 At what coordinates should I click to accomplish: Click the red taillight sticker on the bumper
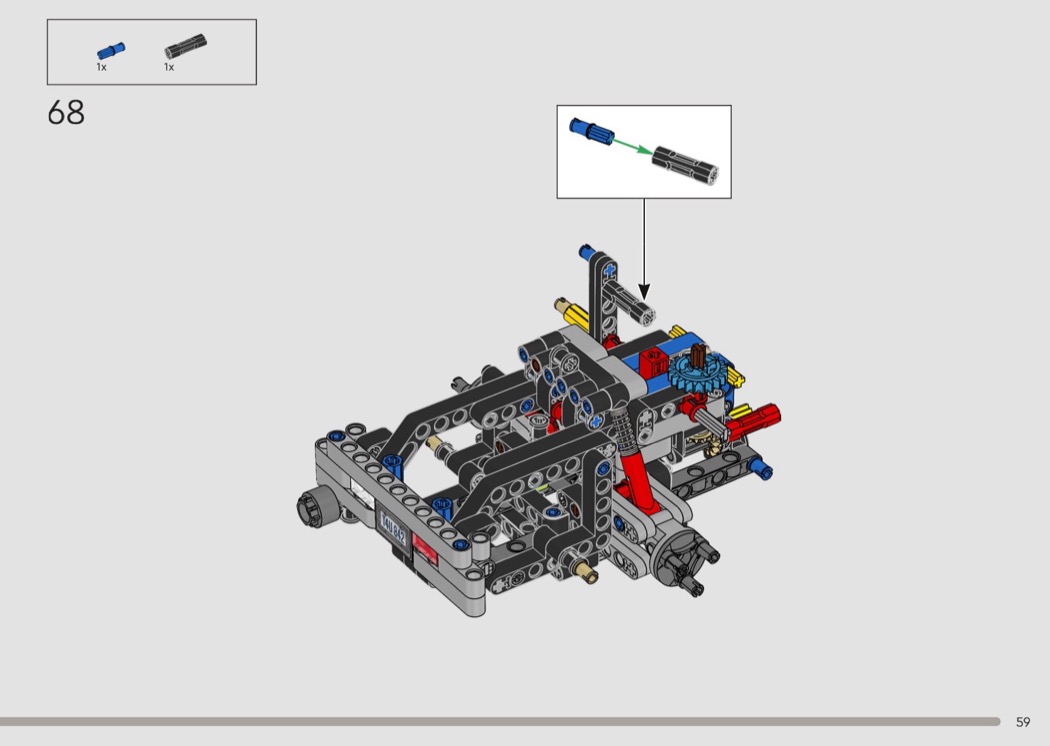coord(426,553)
